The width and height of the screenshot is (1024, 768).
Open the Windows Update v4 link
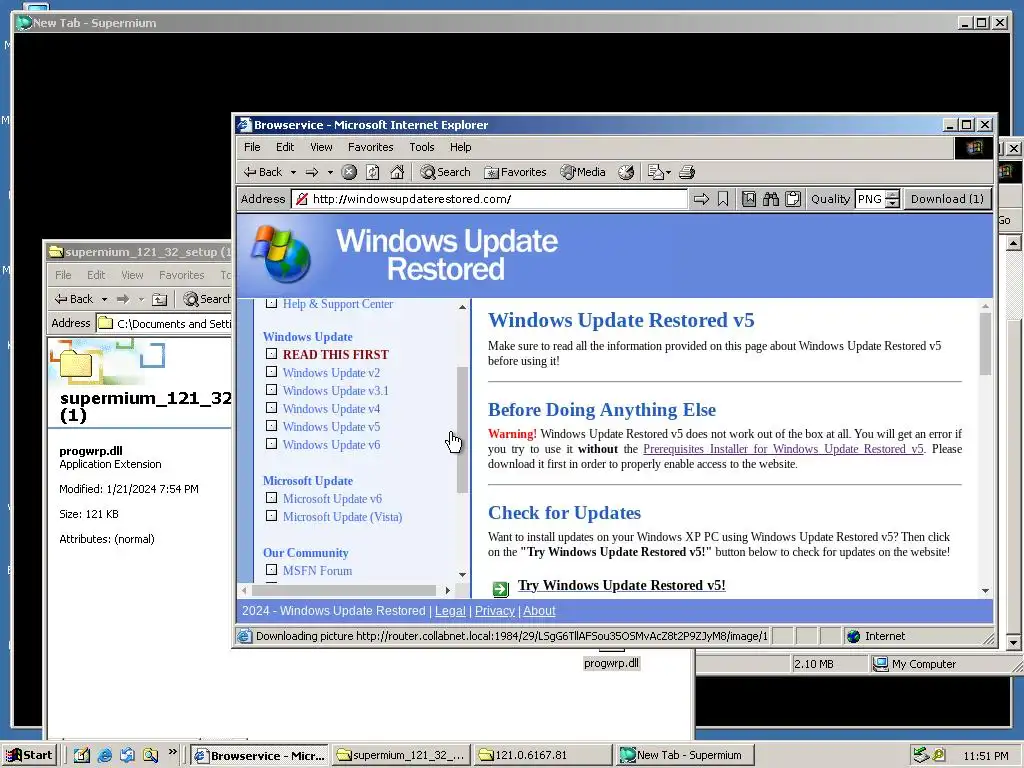pos(331,409)
